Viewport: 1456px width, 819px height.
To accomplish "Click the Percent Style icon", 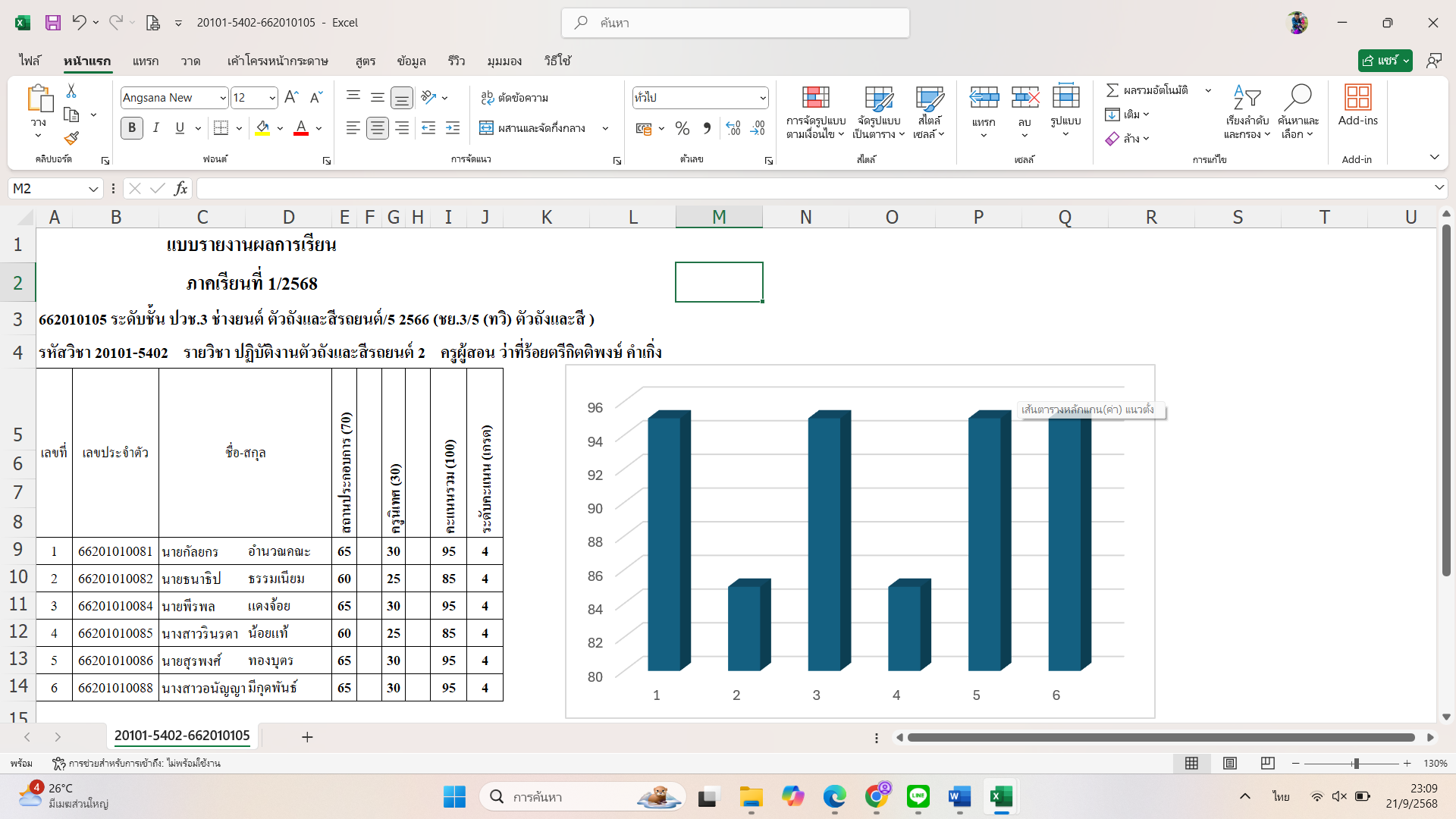I will click(x=682, y=128).
